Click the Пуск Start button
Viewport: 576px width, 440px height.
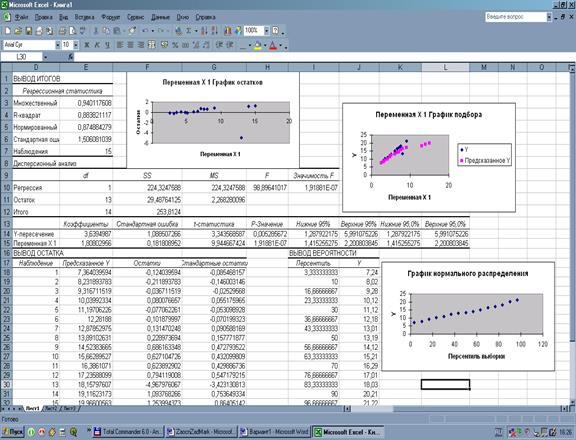12,432
